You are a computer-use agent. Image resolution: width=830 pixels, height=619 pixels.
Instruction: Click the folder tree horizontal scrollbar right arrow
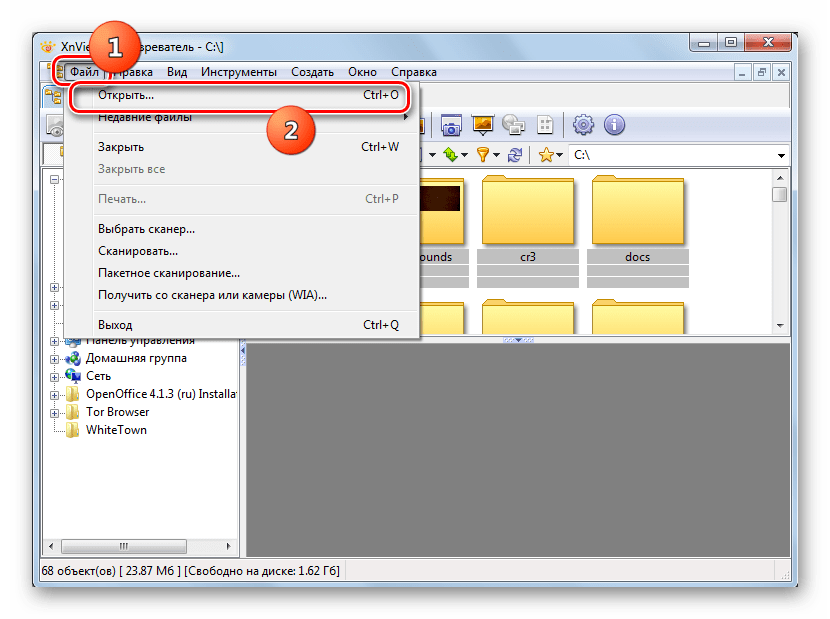coord(228,546)
